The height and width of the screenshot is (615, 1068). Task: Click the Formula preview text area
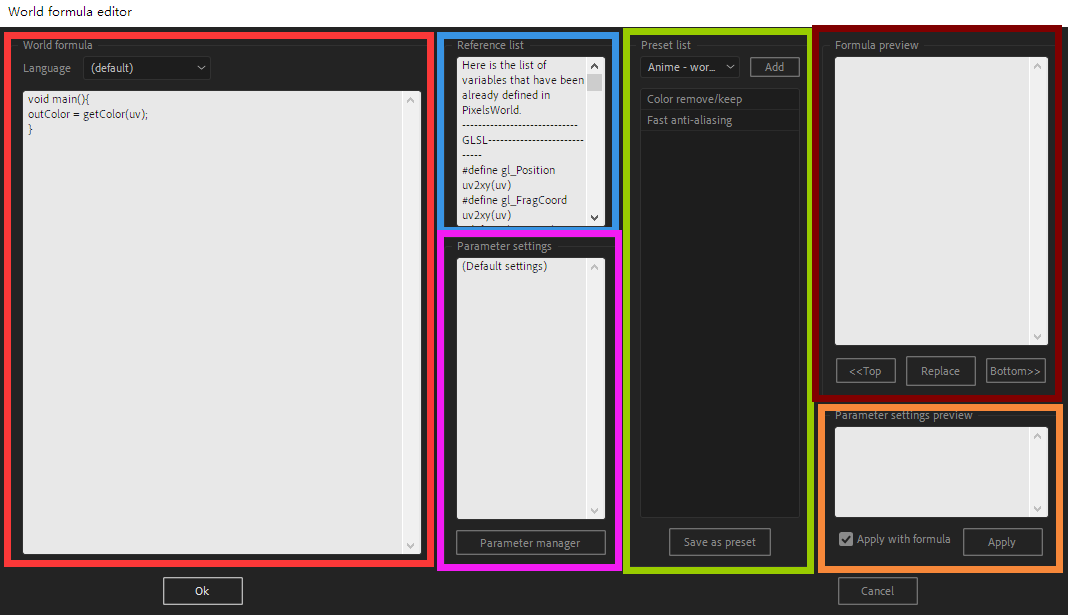(932, 200)
